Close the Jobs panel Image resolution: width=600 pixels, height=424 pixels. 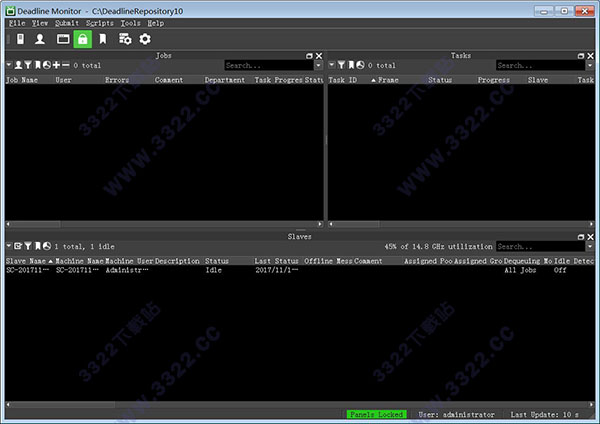point(319,56)
